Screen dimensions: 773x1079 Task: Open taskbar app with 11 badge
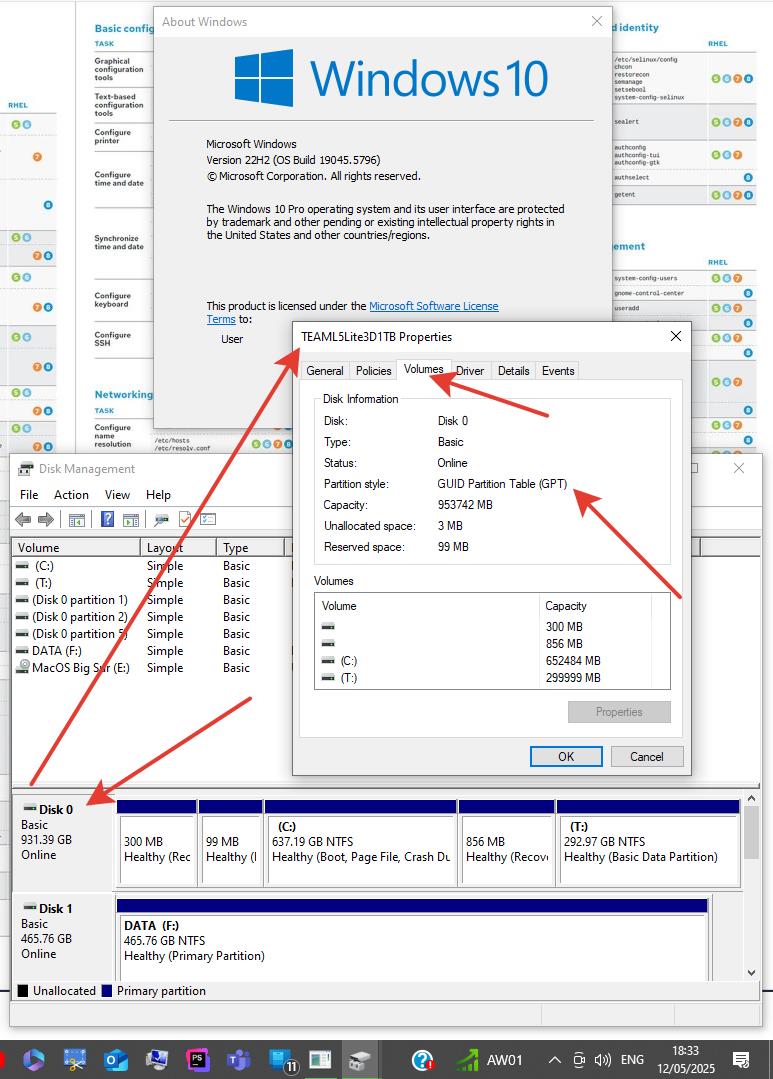click(282, 1060)
